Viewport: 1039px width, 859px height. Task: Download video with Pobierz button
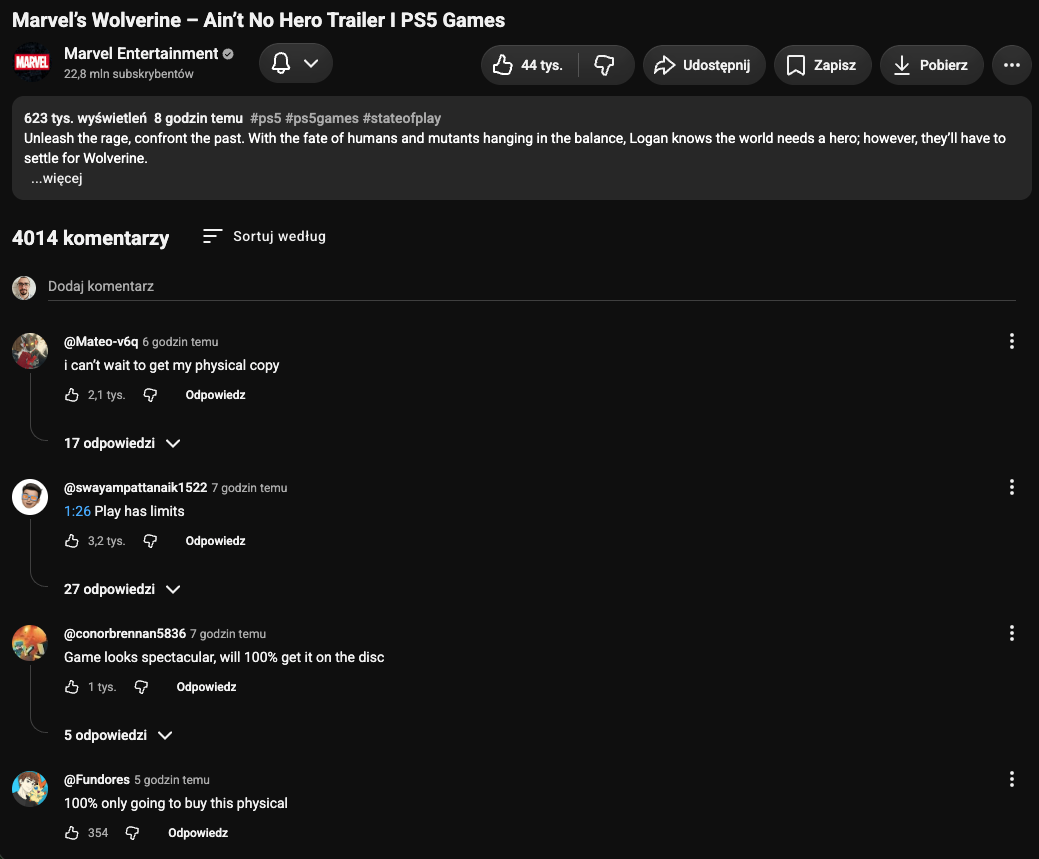[x=931, y=65]
